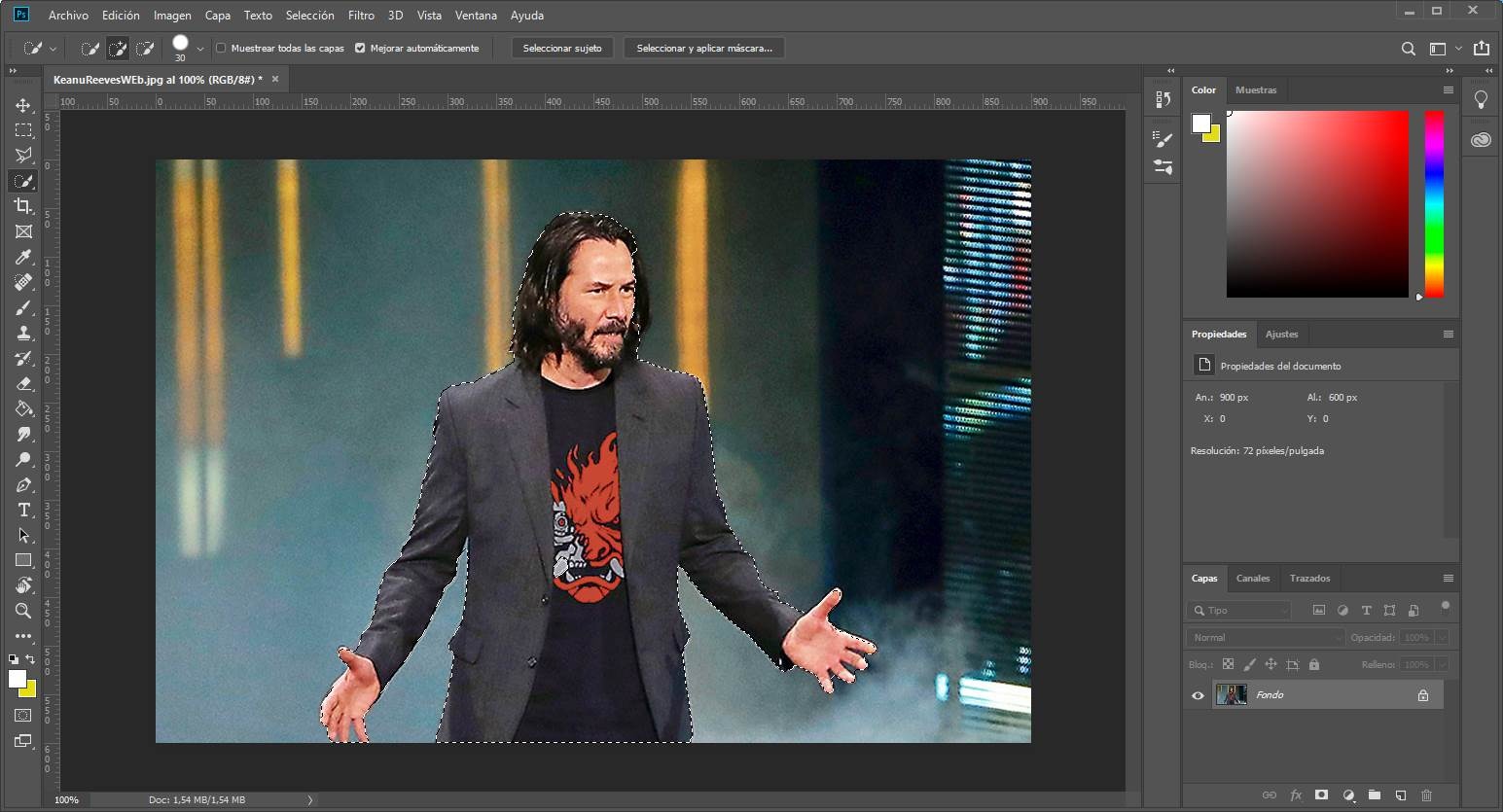Screen dimensions: 1503x812
Task: Hide the Fondo layer with eye icon
Action: [1198, 695]
